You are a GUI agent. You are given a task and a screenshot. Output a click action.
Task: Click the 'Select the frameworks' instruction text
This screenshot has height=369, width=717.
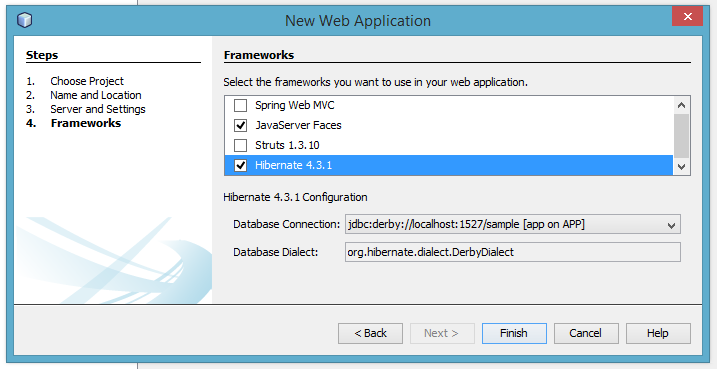click(375, 83)
